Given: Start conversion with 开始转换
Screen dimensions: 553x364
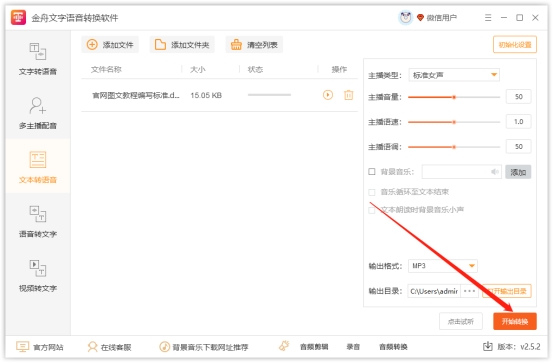Looking at the screenshot, I should tap(515, 321).
